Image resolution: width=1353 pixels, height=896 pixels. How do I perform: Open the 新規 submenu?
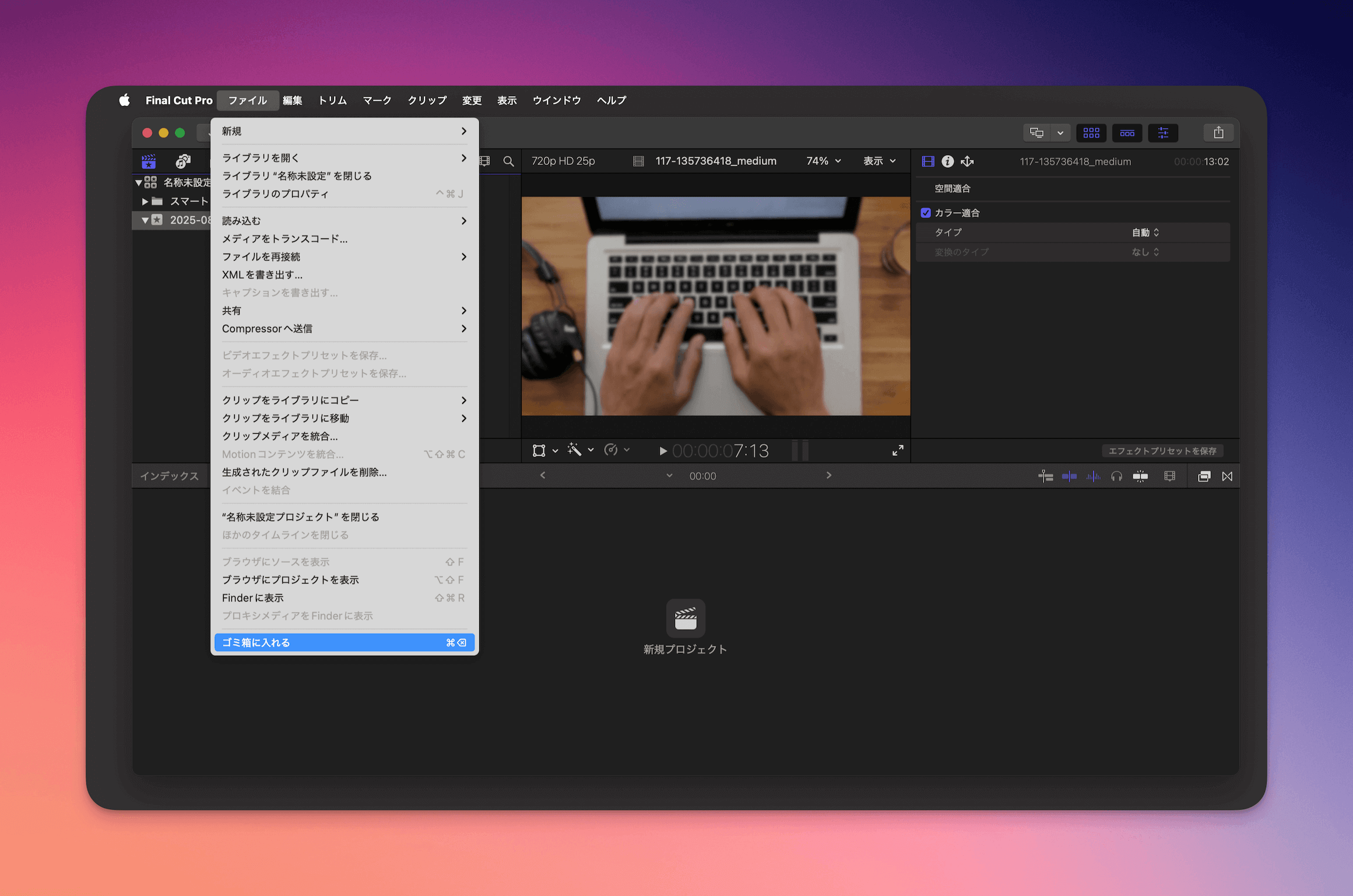coord(345,131)
